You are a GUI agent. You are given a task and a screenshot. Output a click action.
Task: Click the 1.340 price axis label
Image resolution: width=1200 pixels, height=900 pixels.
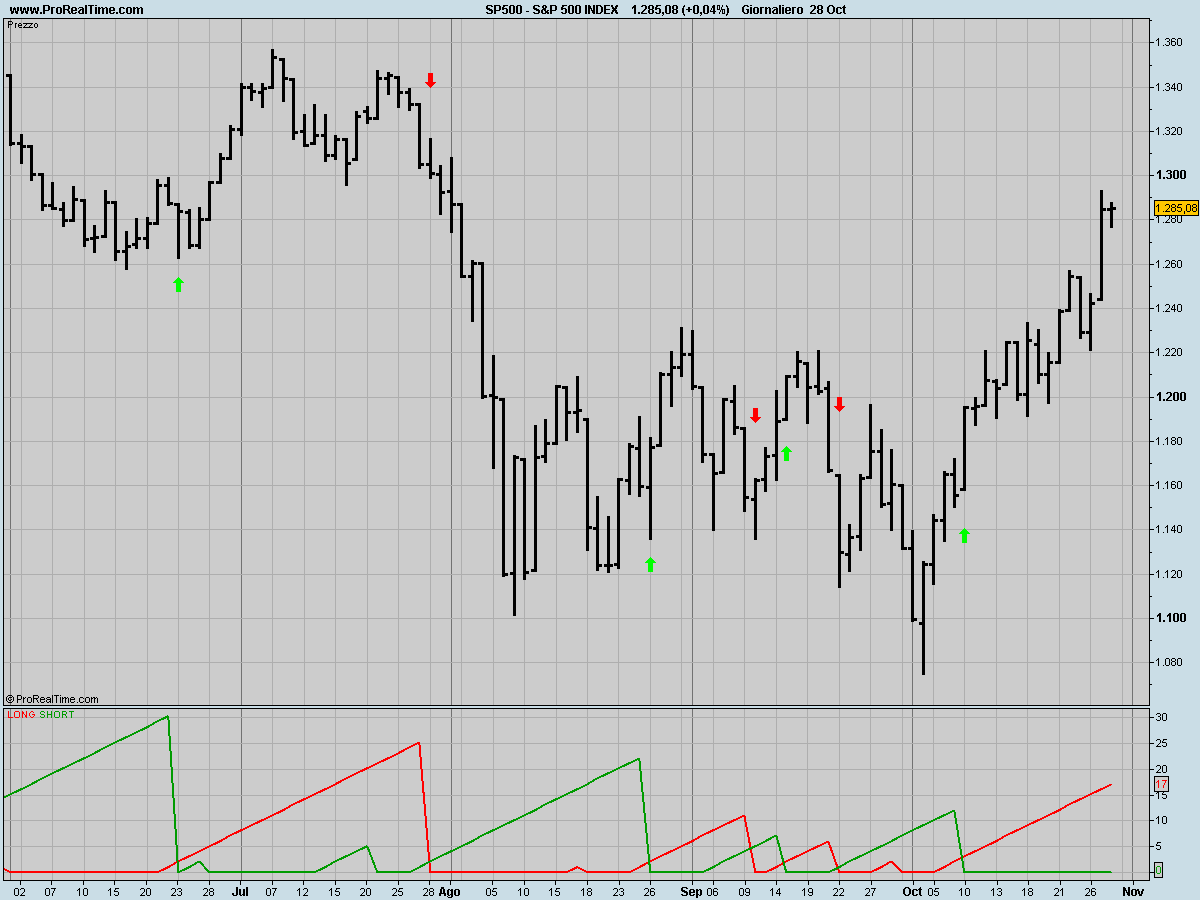coord(1170,87)
